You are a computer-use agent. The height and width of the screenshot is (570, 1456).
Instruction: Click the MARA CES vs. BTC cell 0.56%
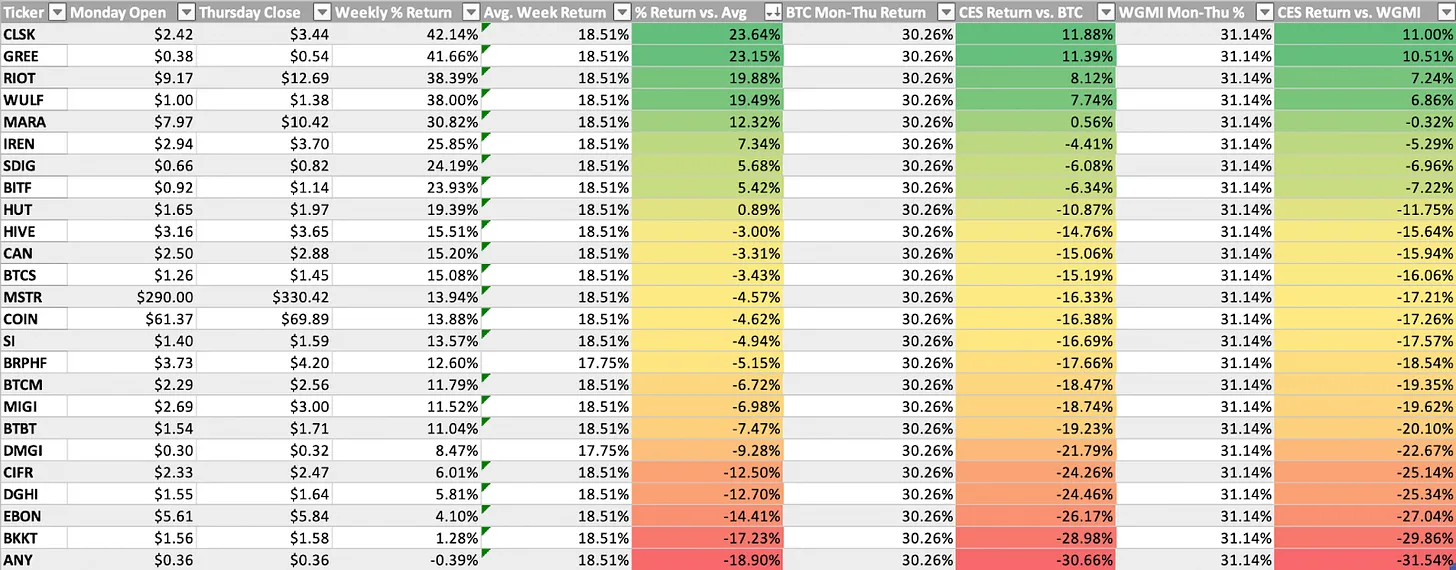point(1036,122)
